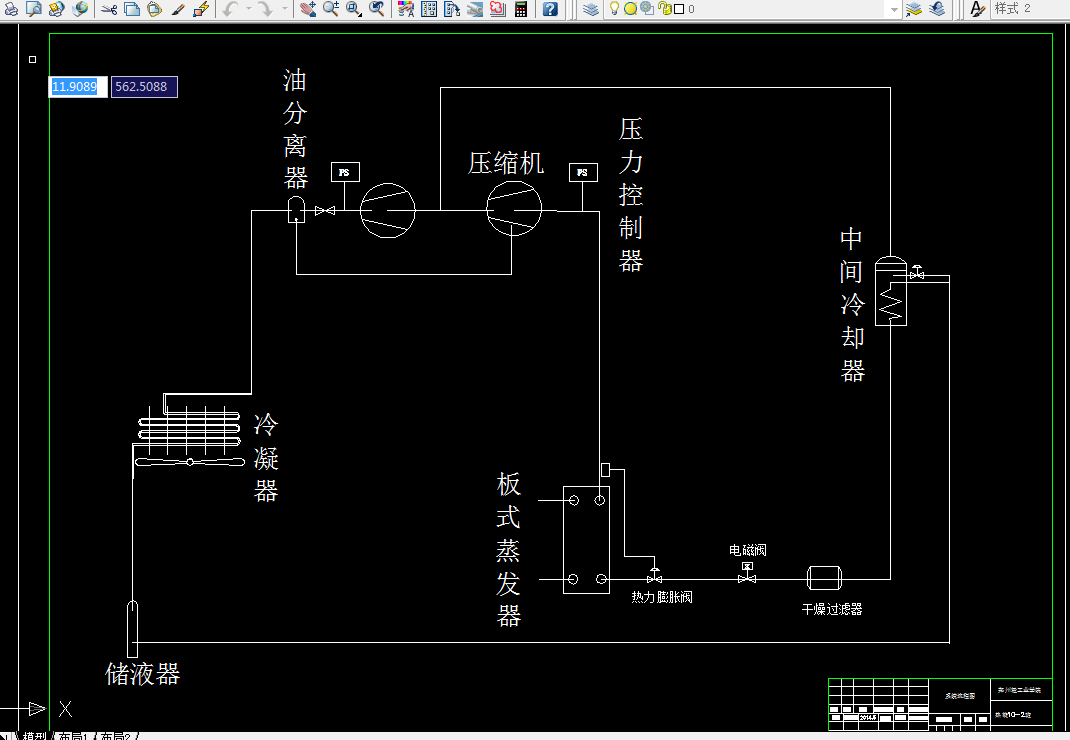This screenshot has width=1070, height=740.
Task: Open Tool Palettes window
Action: (452, 9)
